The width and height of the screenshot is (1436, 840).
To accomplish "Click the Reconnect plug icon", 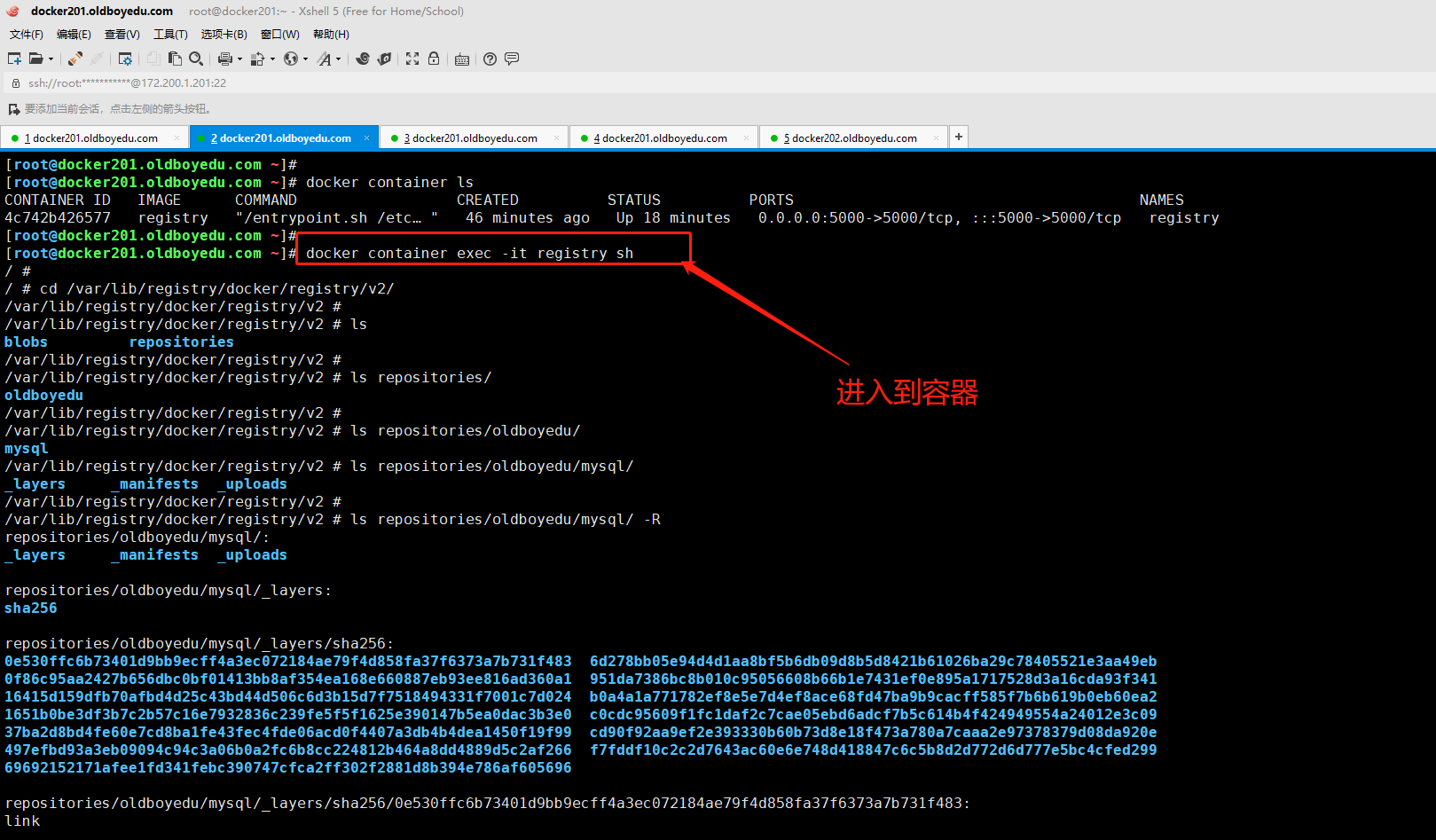I will 75,59.
